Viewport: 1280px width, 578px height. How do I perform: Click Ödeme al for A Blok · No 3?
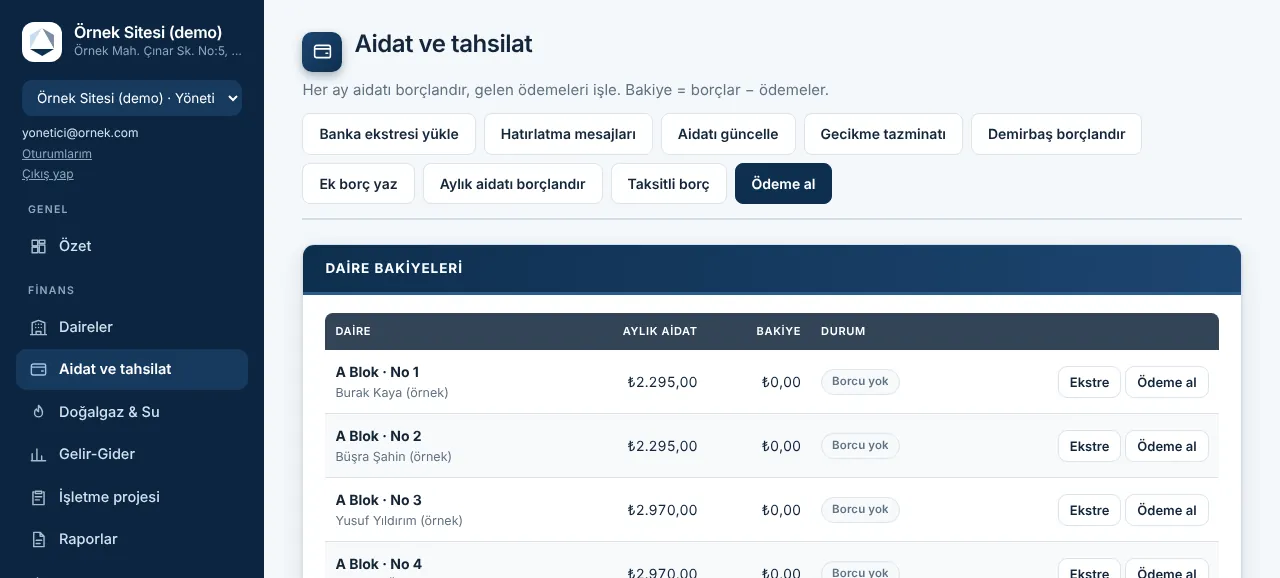[x=1167, y=510]
